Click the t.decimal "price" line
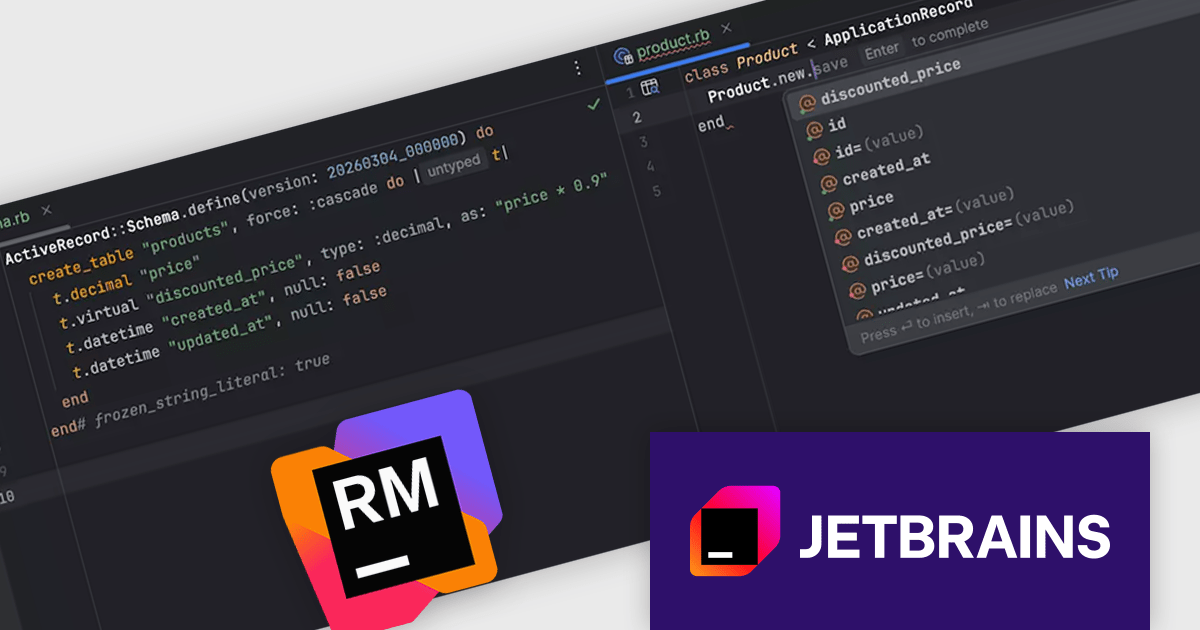The height and width of the screenshot is (630, 1200). coord(128,283)
